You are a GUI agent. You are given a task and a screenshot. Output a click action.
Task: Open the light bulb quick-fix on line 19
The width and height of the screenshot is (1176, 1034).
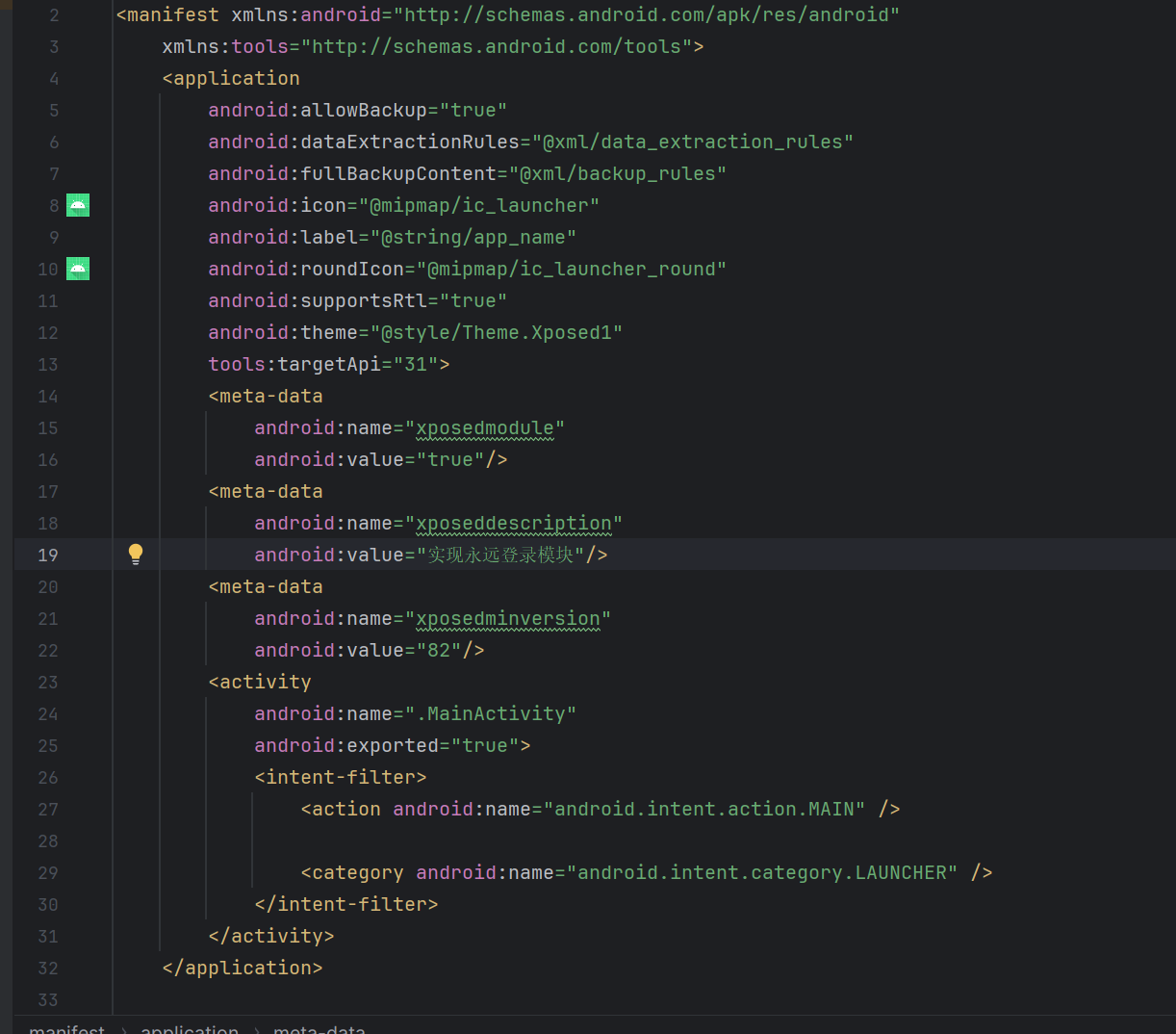pyautogui.click(x=136, y=554)
